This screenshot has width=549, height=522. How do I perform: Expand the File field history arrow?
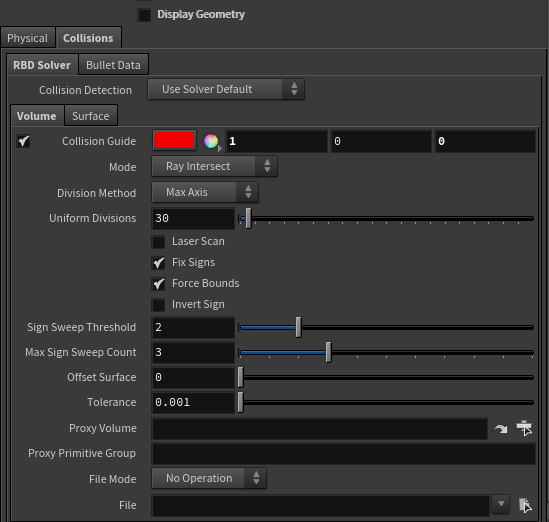[501, 504]
